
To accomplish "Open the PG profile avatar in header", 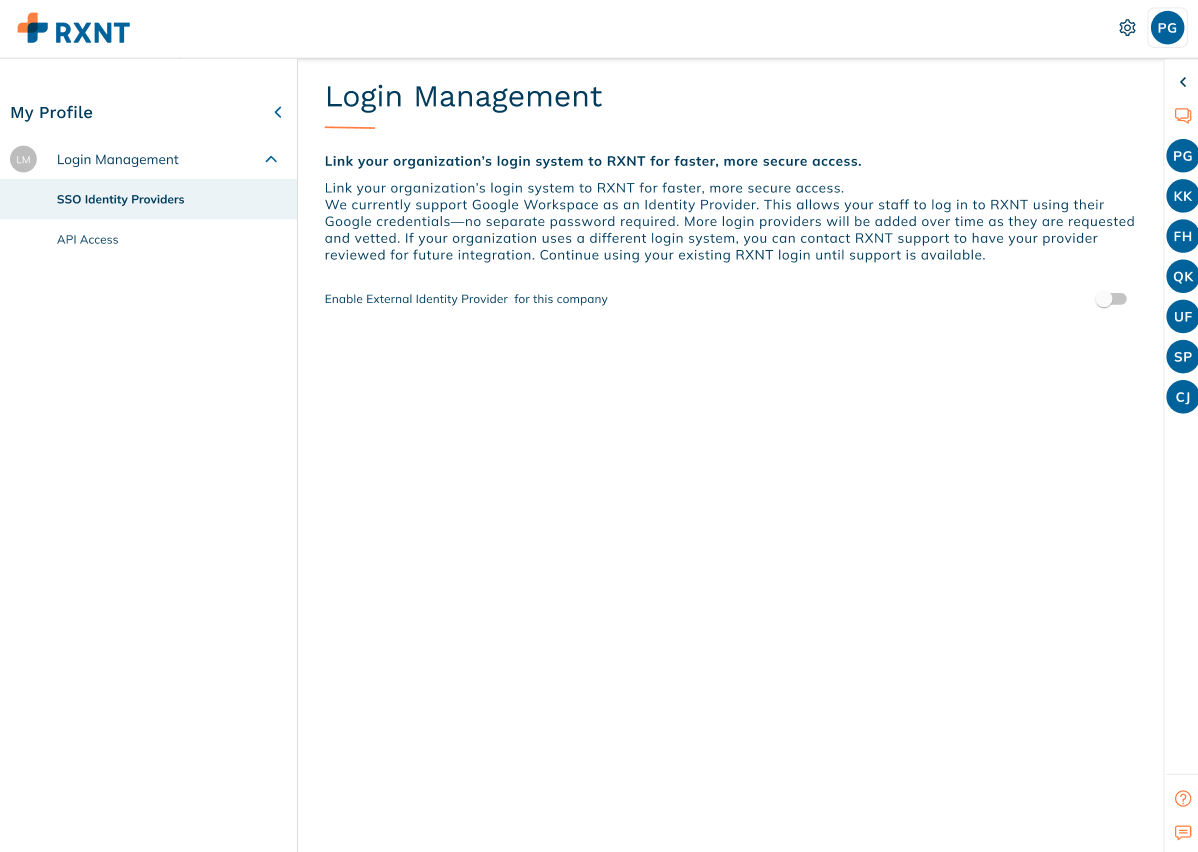I will click(1167, 28).
